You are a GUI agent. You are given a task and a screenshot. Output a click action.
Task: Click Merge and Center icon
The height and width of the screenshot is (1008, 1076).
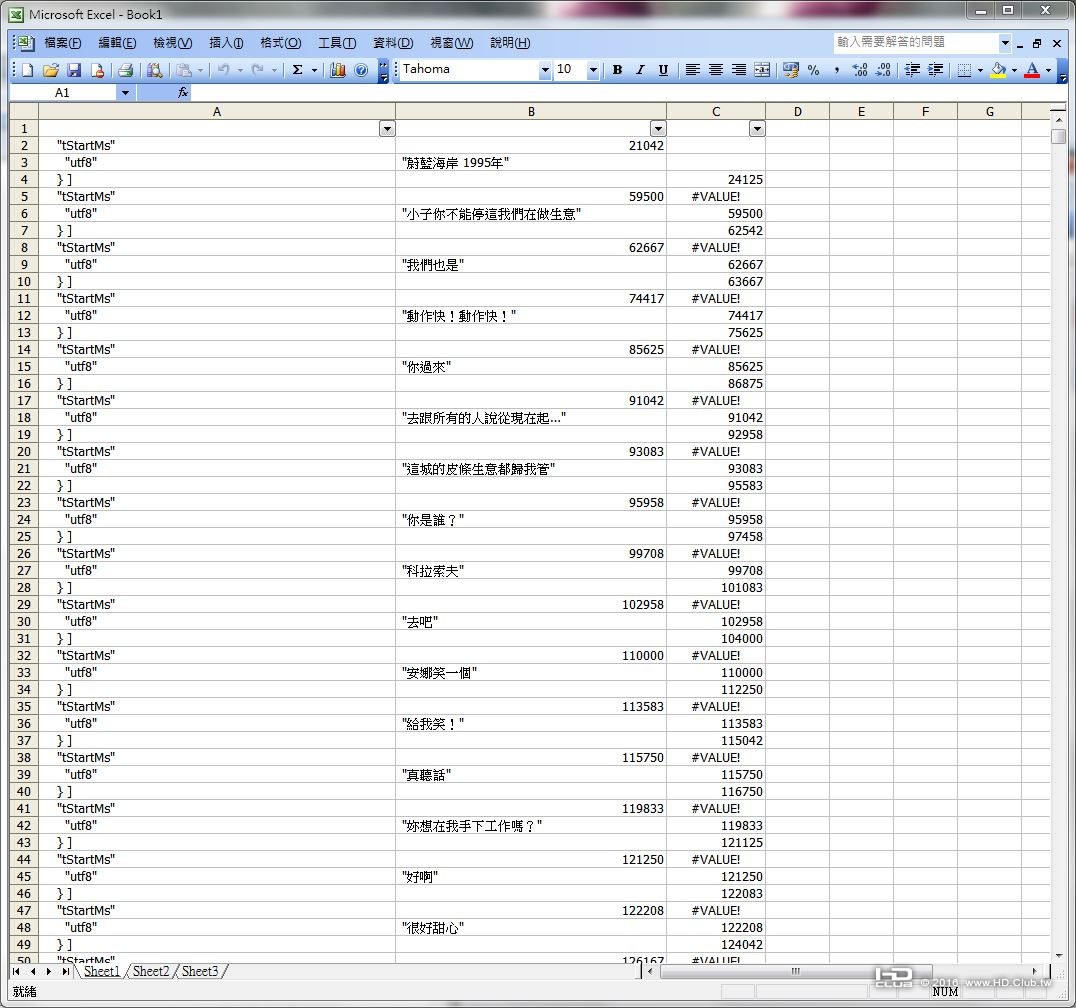coord(762,70)
